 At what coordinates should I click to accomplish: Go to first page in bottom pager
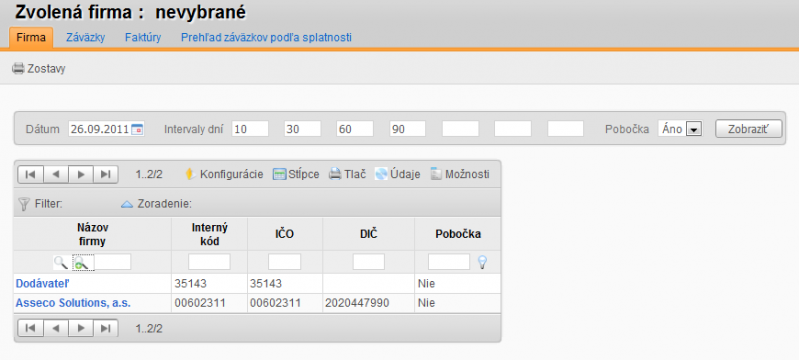(31, 328)
